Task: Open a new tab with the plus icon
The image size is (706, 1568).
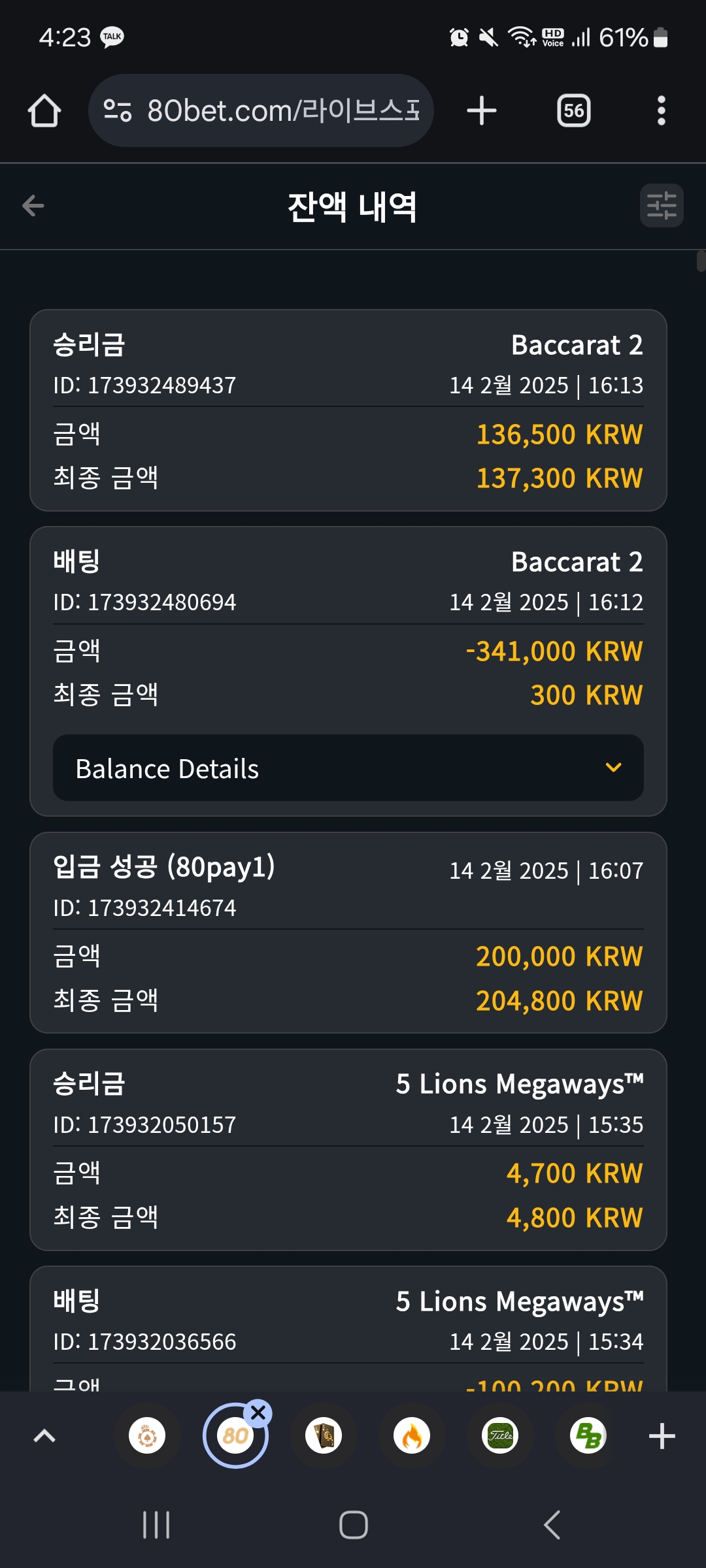Action: (x=482, y=110)
